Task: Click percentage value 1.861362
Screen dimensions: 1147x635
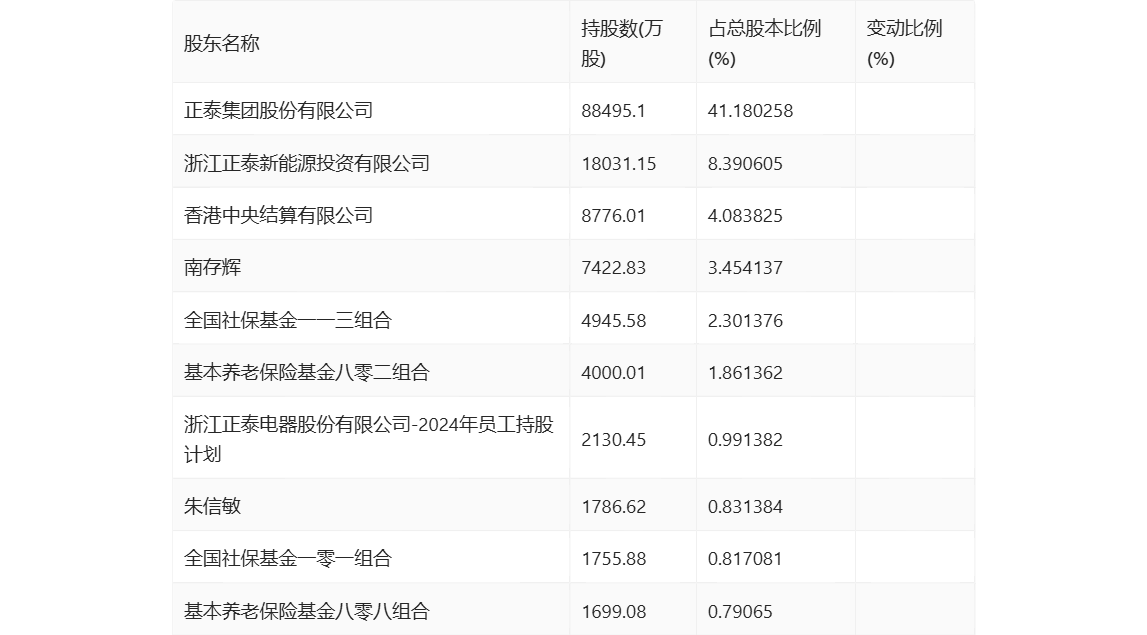Action: click(745, 372)
